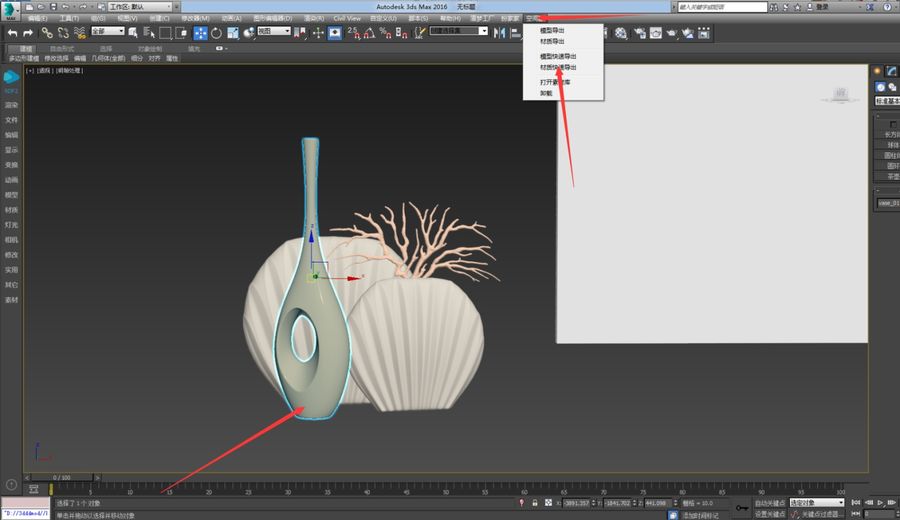
Task: Click Edit Named Selection Sets icon
Action: coord(420,33)
